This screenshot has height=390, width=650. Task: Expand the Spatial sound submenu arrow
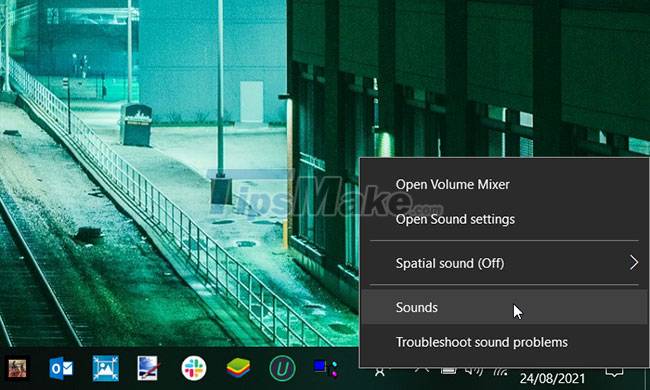pos(634,263)
